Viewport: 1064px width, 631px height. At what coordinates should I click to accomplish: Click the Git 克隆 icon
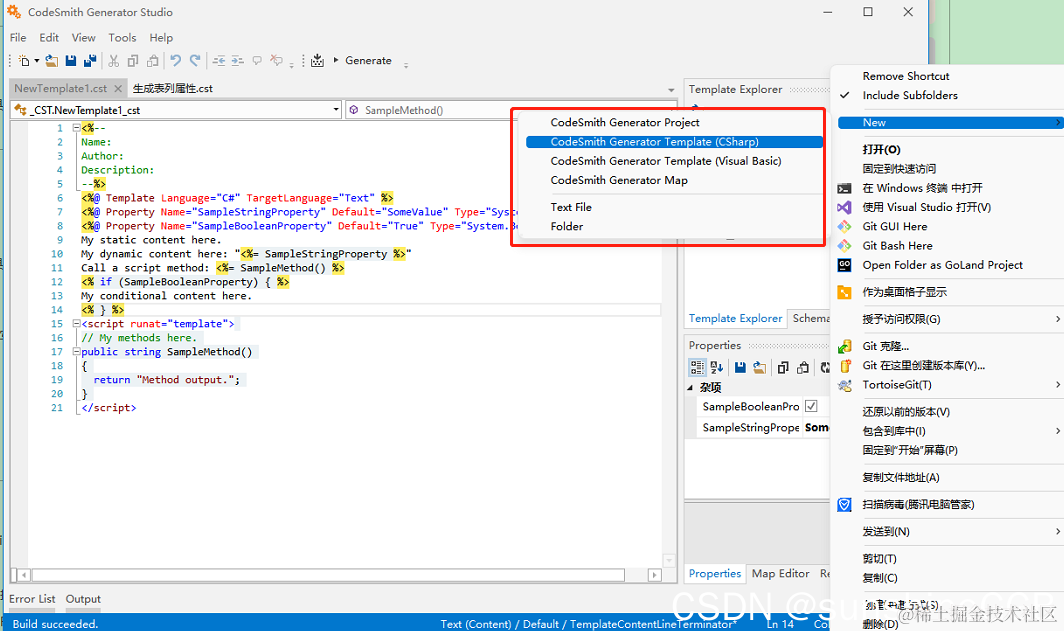pyautogui.click(x=844, y=346)
